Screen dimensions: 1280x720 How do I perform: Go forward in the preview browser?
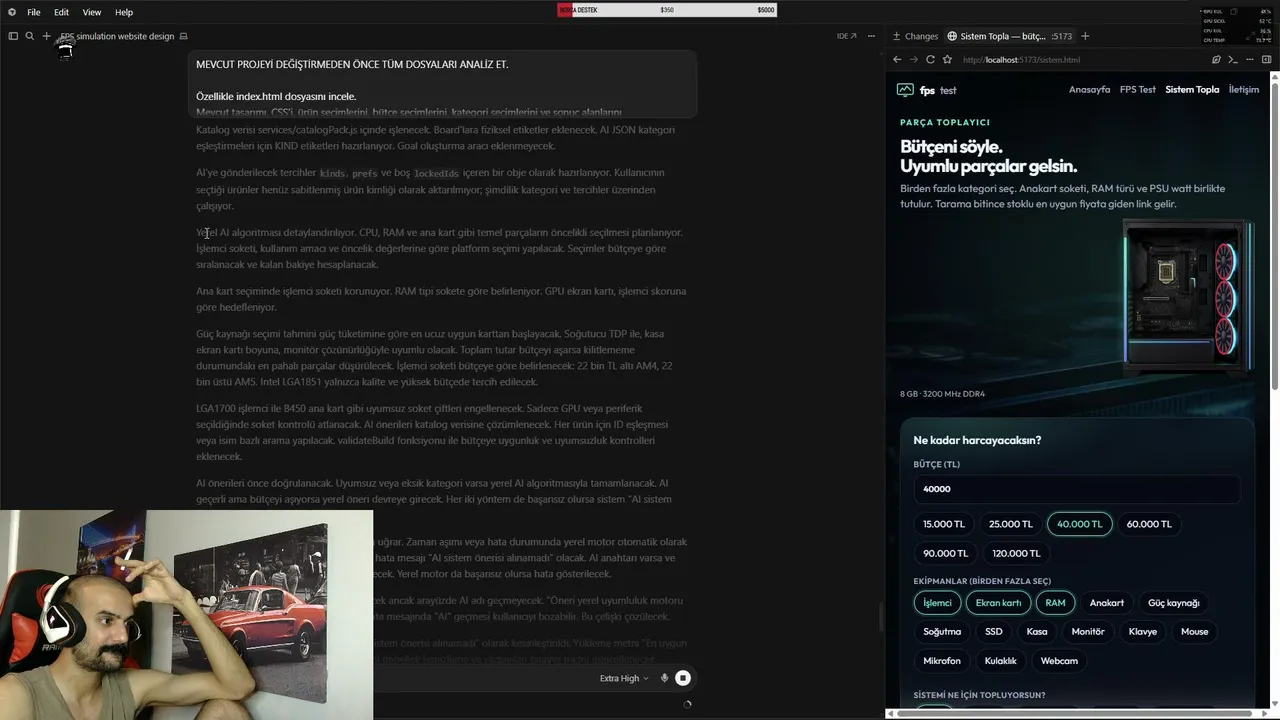[913, 60]
